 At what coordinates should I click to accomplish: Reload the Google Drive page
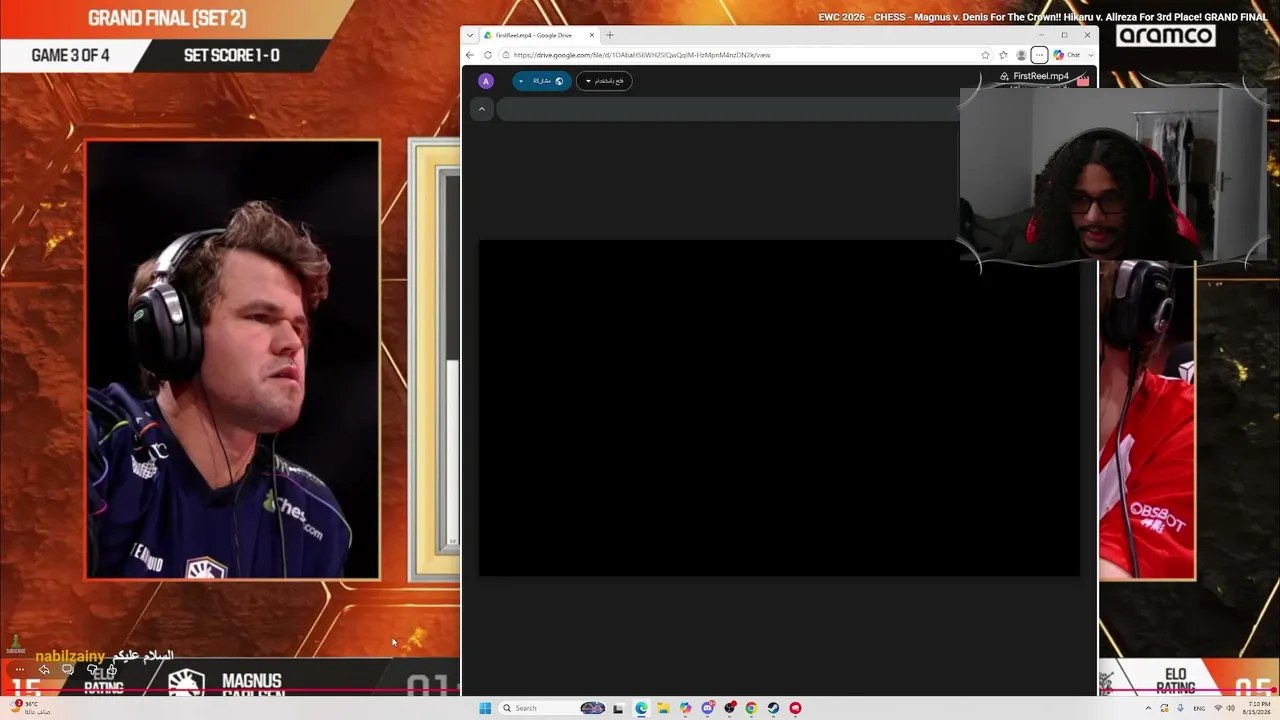tap(488, 55)
